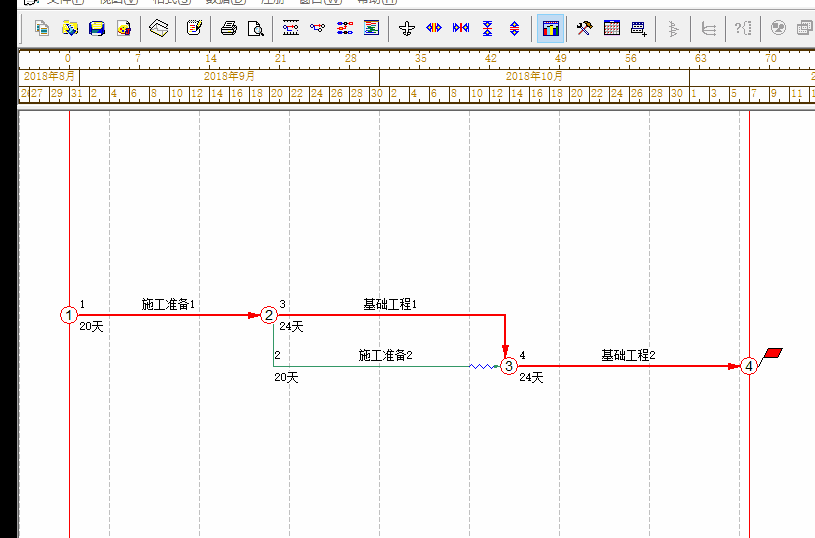Click the 施工准备2 activity label
Screen dimensions: 815x538
385,355
